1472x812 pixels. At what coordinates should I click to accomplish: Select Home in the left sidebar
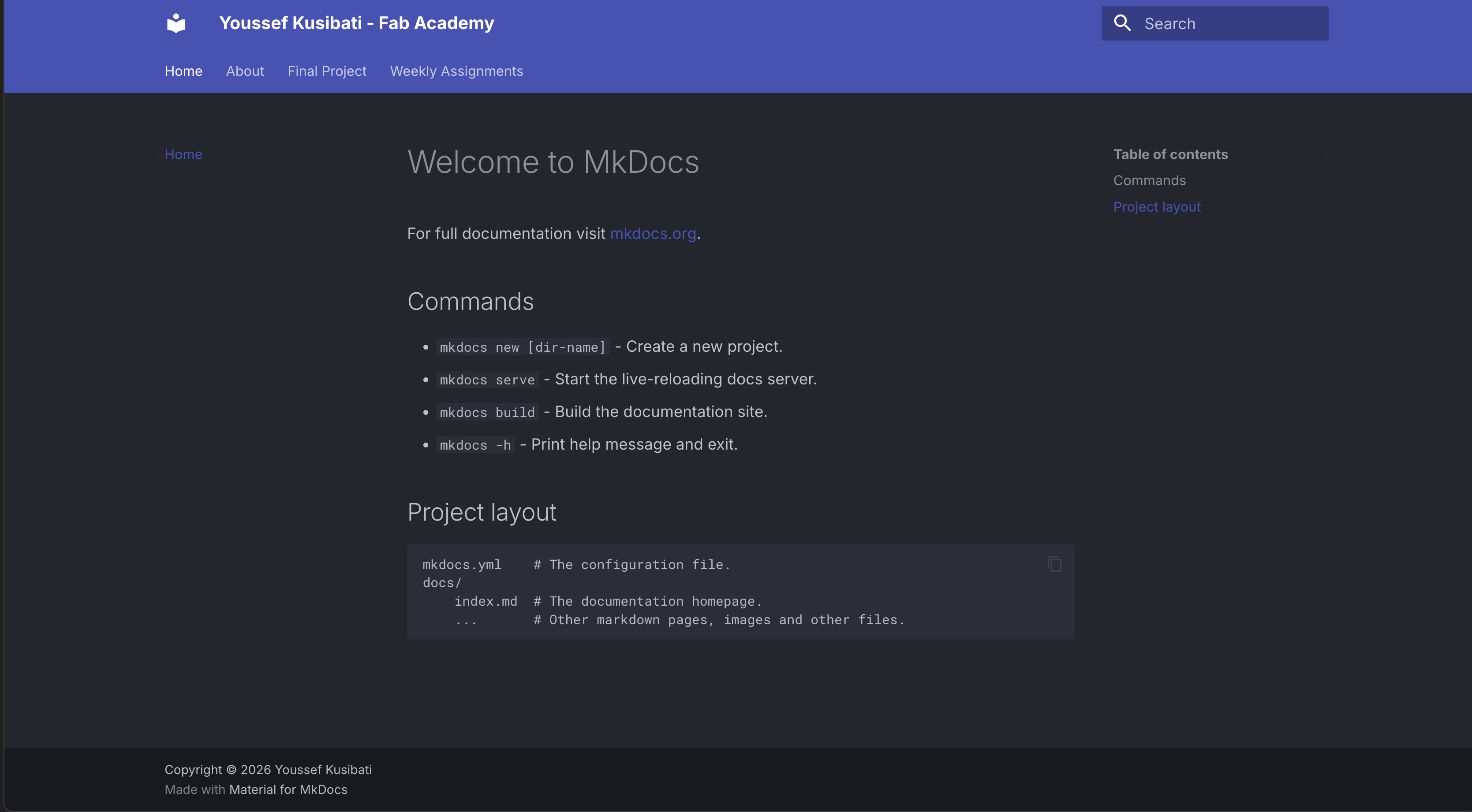pos(183,153)
